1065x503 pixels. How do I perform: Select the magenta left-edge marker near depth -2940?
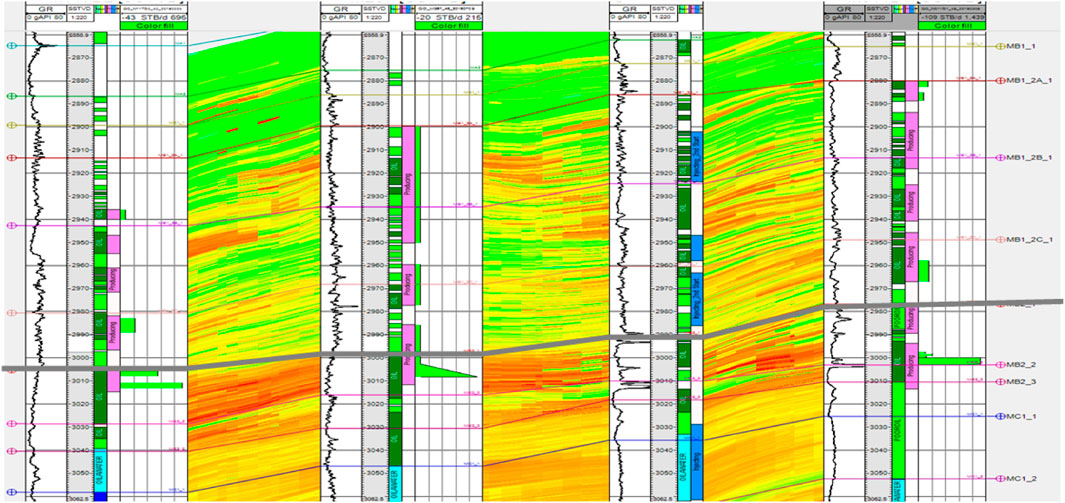point(11,225)
